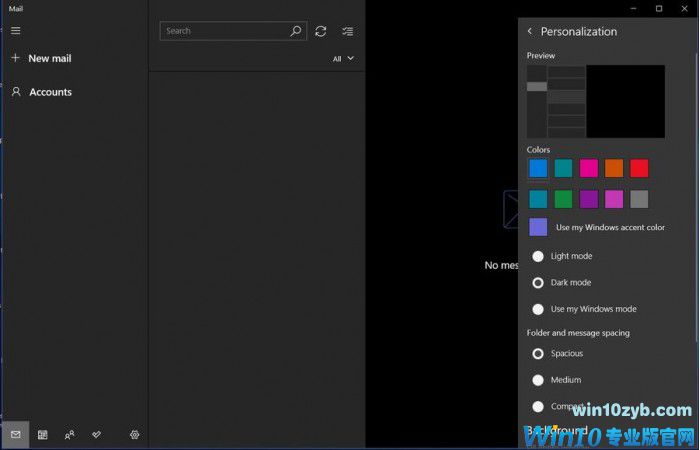This screenshot has height=450, width=700.
Task: Minimize the Mail window
Action: coord(633,8)
